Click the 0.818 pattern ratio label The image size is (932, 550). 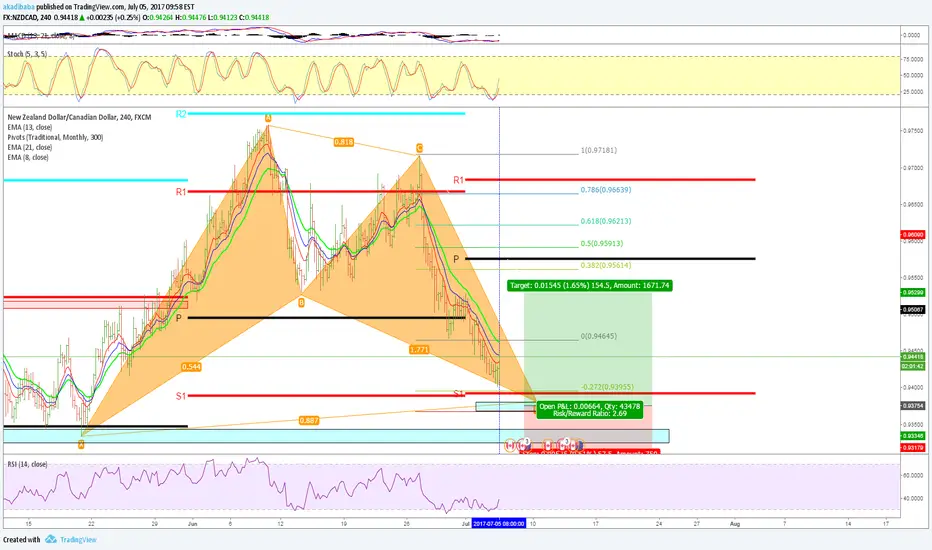click(x=344, y=142)
